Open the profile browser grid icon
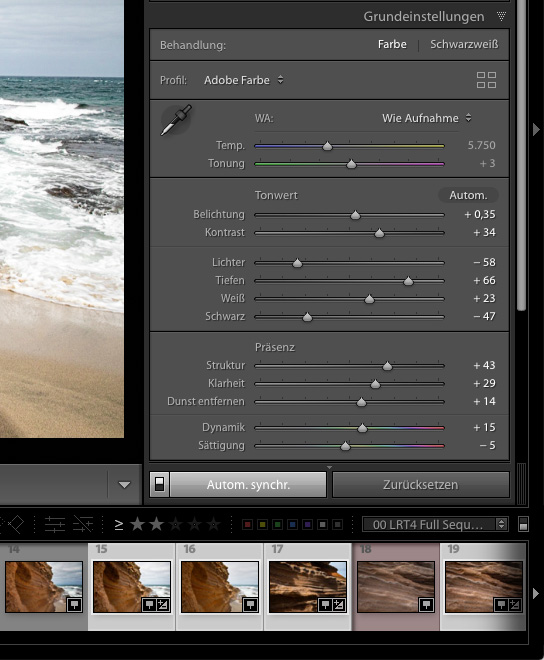The width and height of the screenshot is (544, 660). coord(486,80)
